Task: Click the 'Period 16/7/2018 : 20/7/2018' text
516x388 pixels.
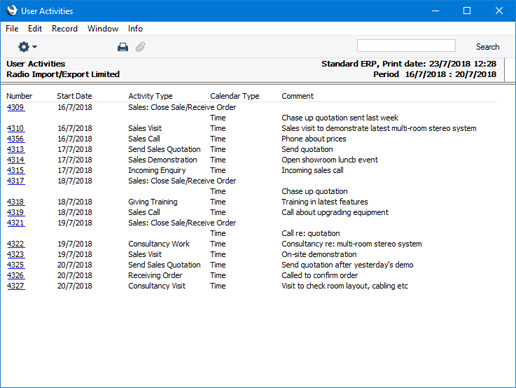Action: coord(435,74)
